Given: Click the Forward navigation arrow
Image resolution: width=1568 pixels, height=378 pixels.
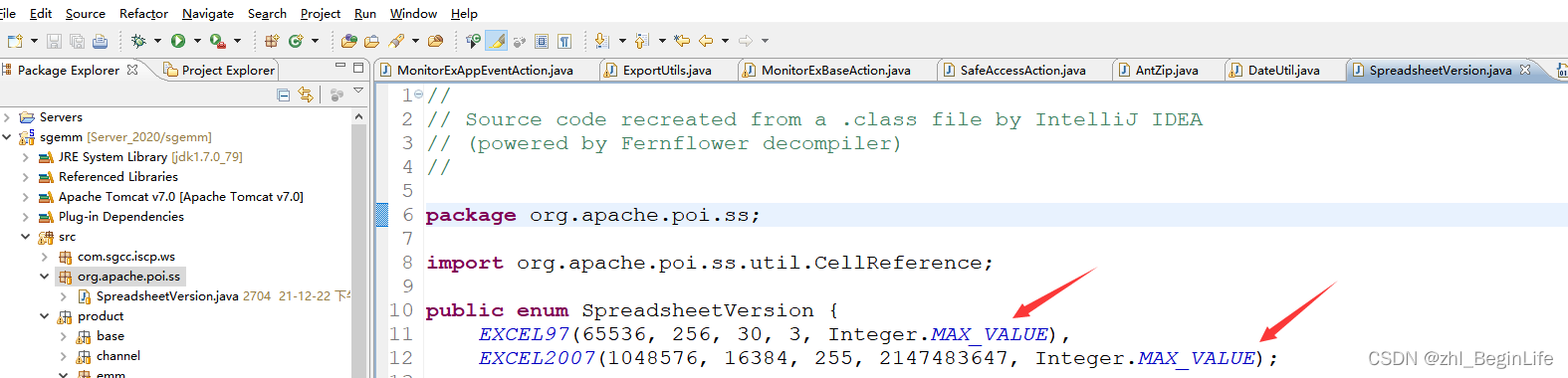Looking at the screenshot, I should pos(746,41).
